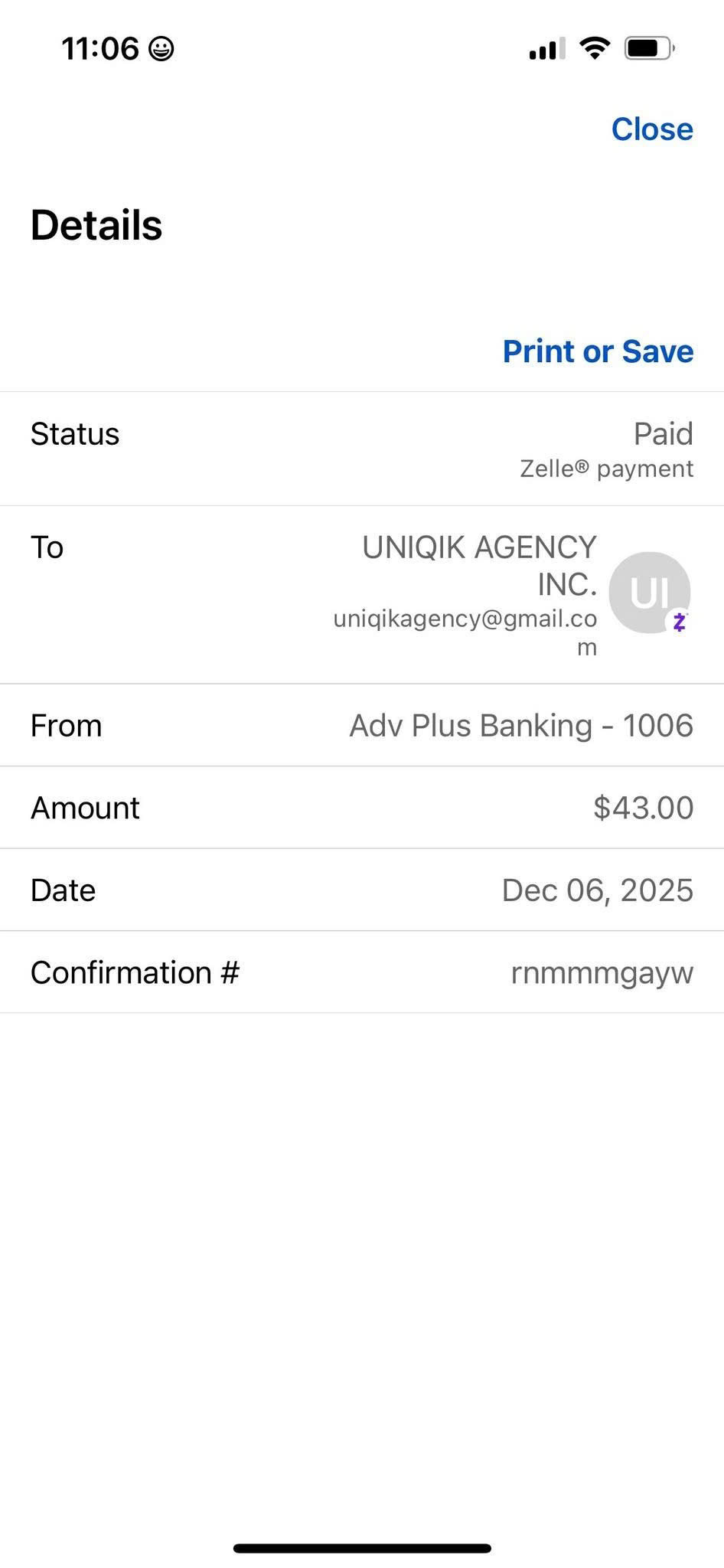Close the payment details screen
The image size is (724, 1568).
click(x=652, y=129)
